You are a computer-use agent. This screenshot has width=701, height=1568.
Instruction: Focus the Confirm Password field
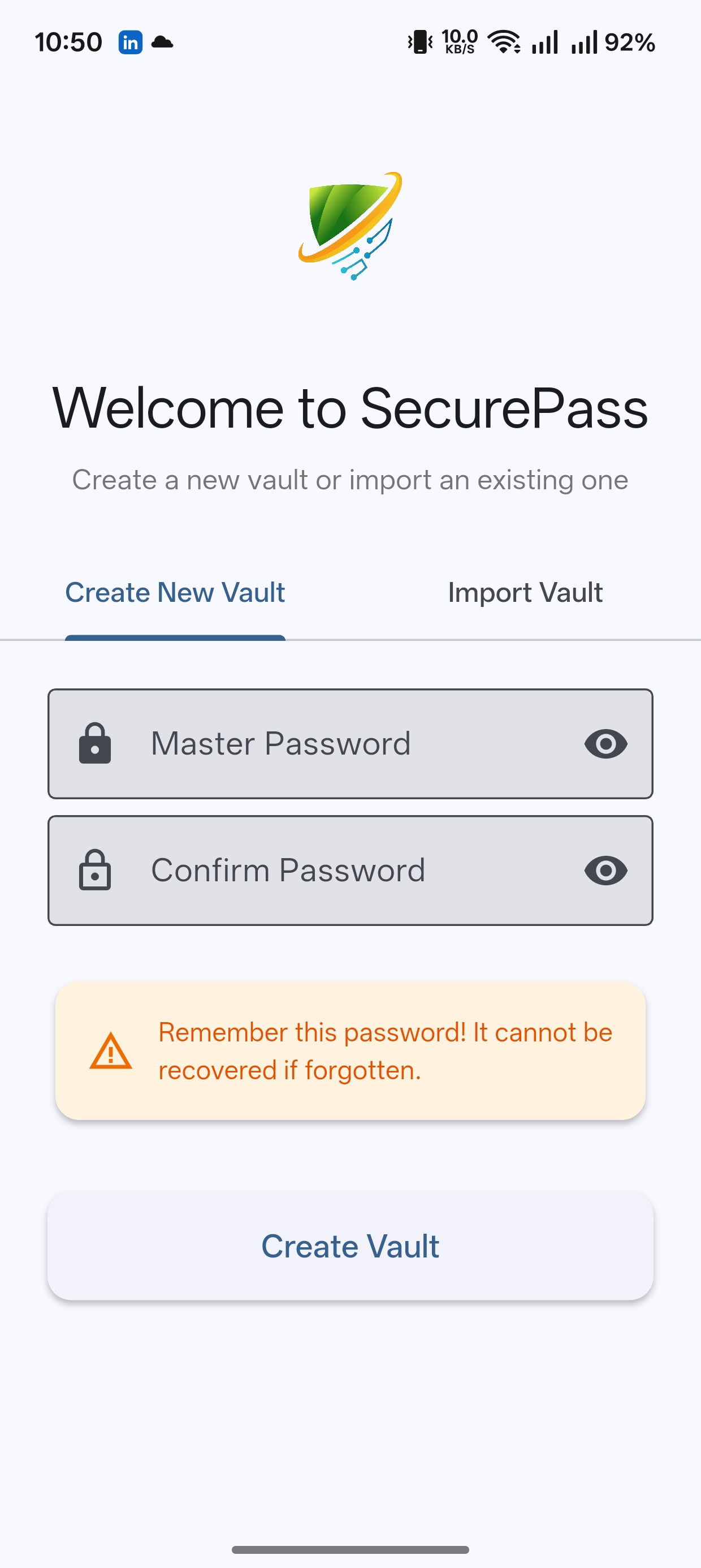pyautogui.click(x=341, y=870)
